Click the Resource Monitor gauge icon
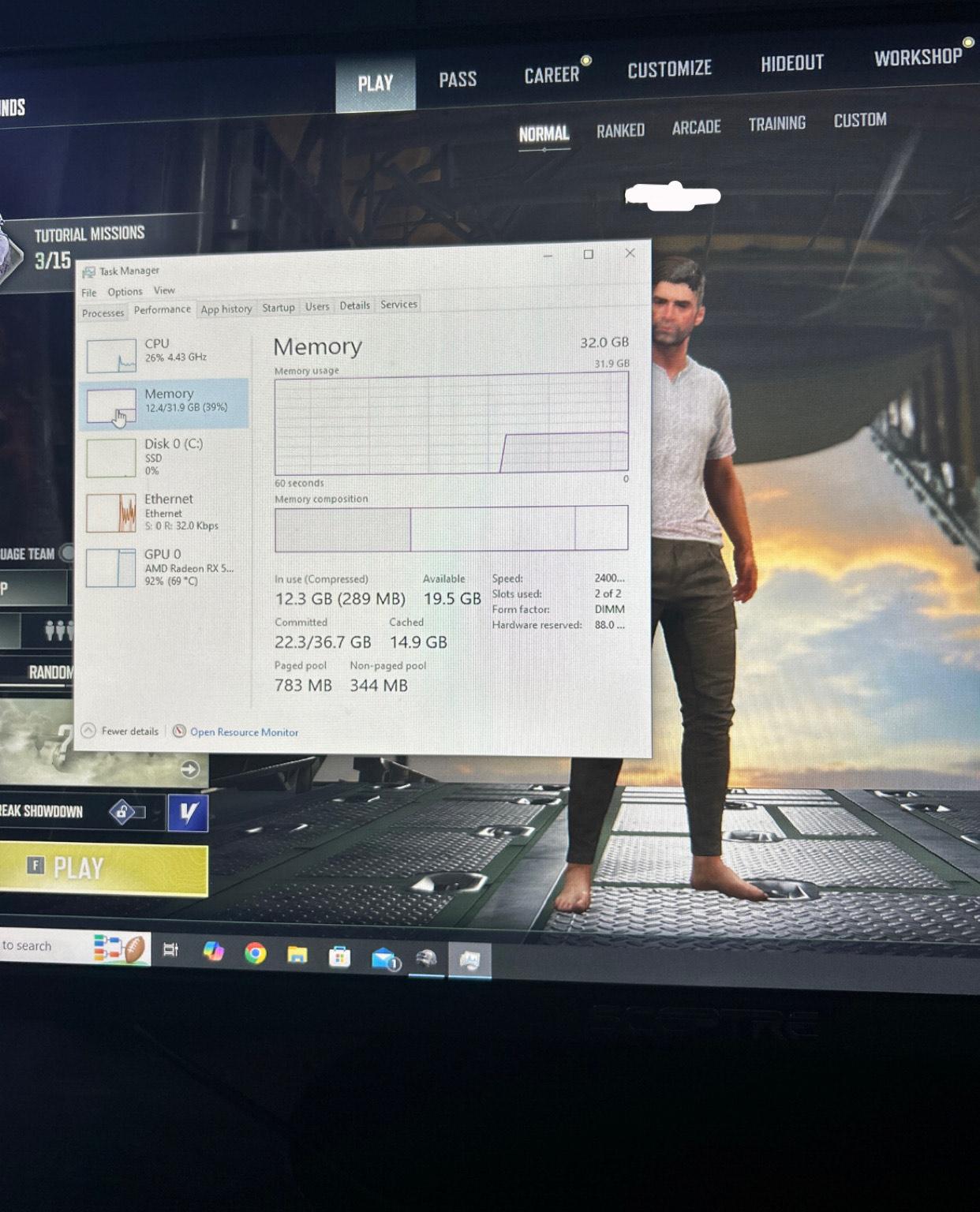Image resolution: width=980 pixels, height=1212 pixels. (x=179, y=731)
